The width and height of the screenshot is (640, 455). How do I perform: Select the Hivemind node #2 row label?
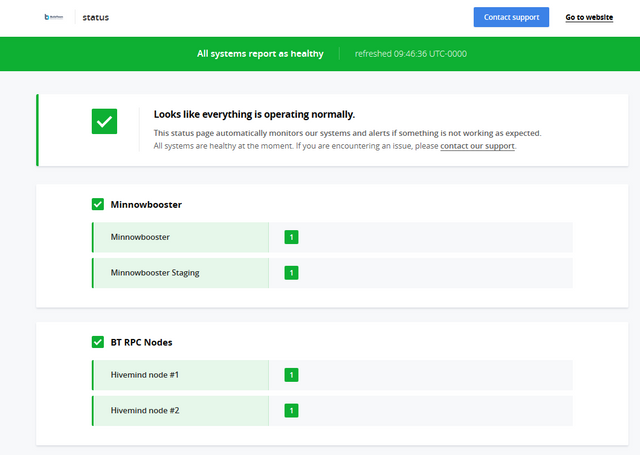pos(145,411)
